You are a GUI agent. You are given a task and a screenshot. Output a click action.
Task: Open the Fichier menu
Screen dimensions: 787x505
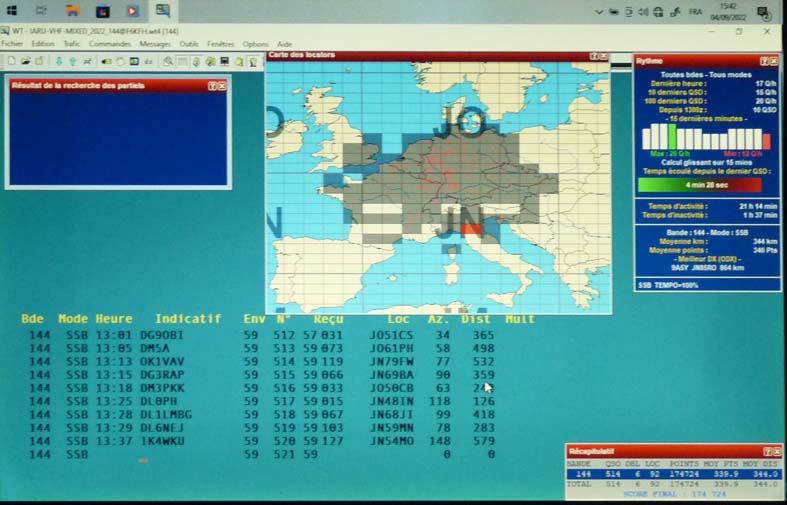(x=12, y=44)
